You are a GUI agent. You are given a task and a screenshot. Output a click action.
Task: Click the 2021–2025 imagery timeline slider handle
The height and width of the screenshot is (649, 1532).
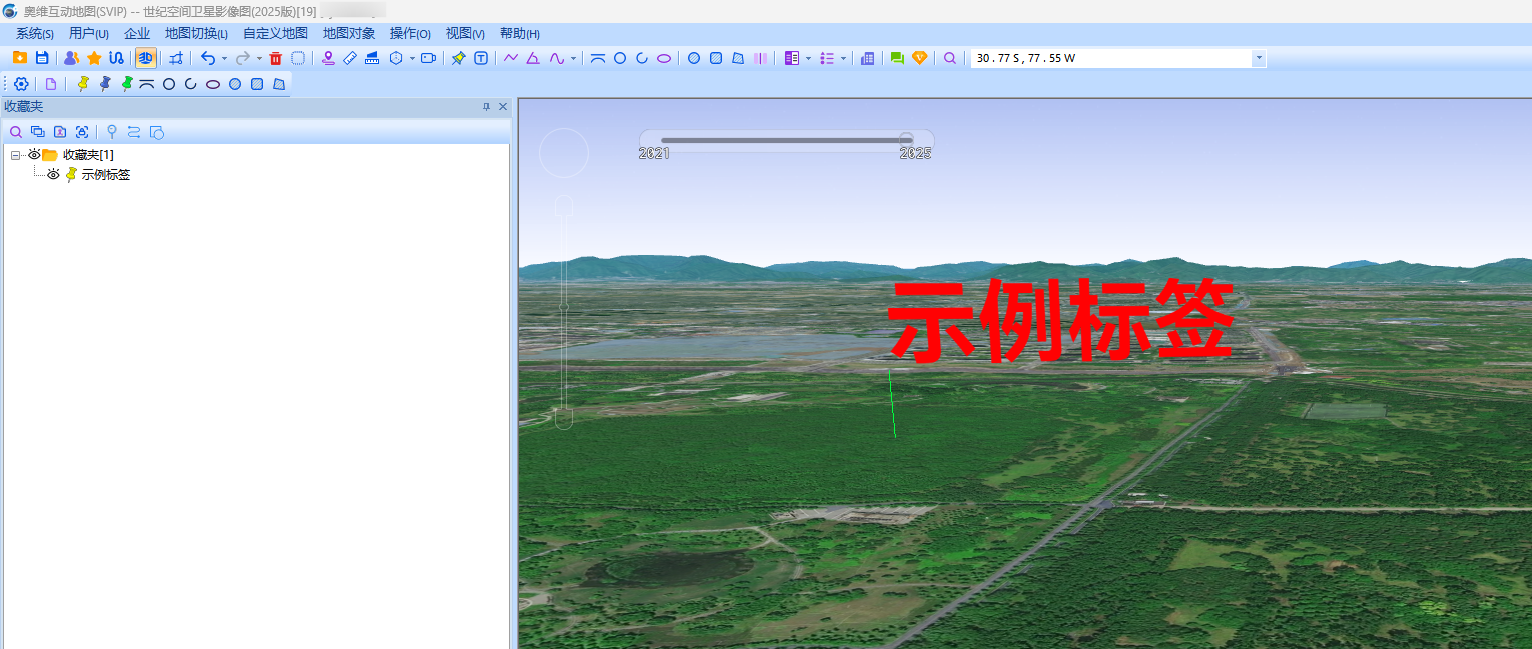(x=907, y=140)
